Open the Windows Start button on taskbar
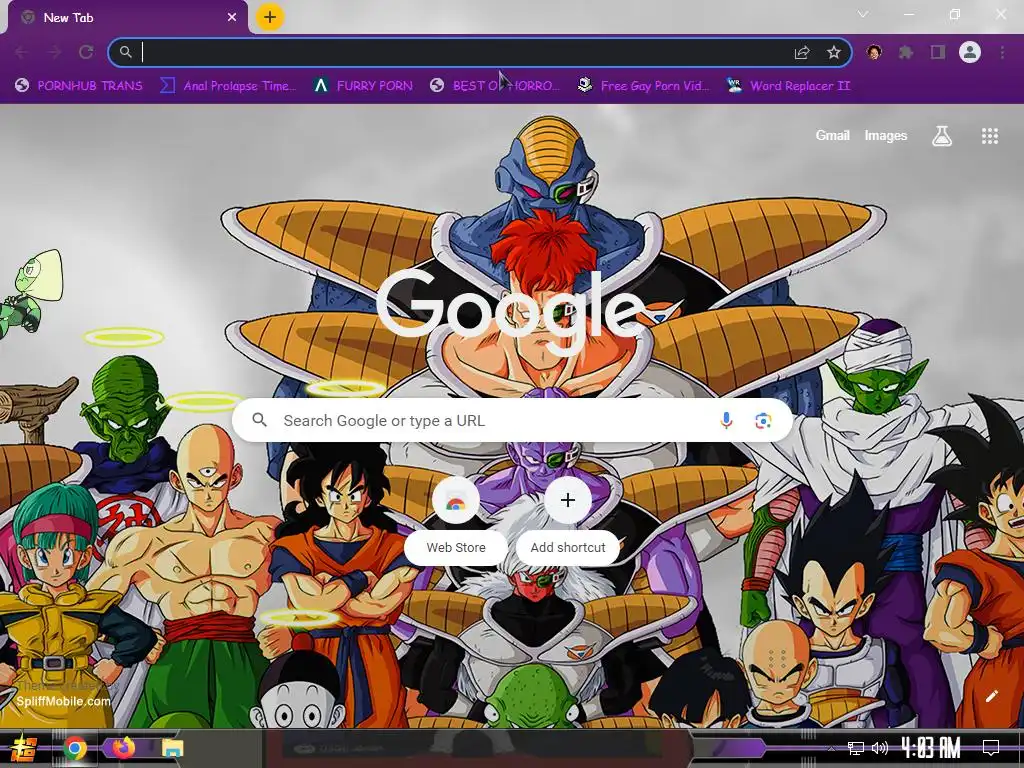 click(24, 748)
